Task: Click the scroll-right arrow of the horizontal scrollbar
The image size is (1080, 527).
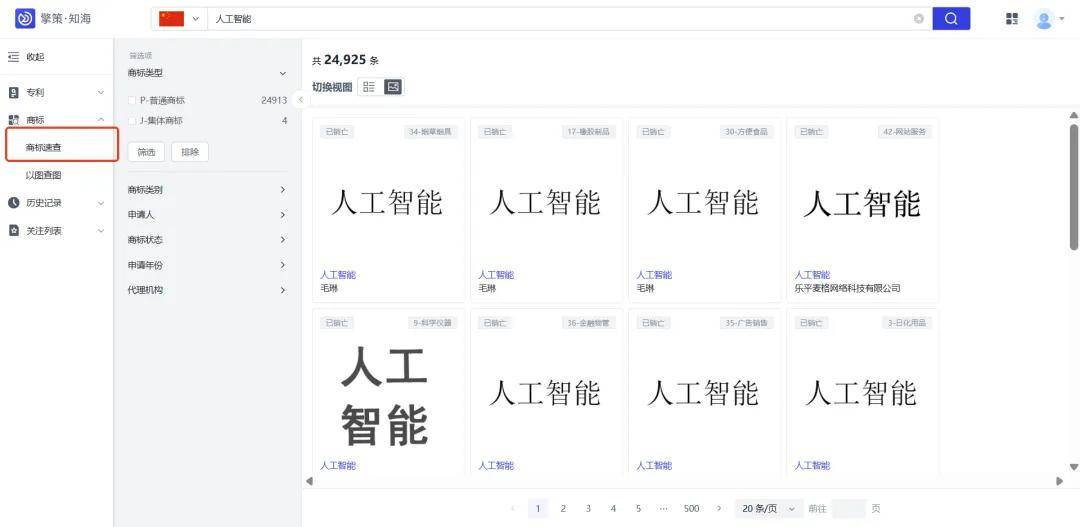Action: click(1059, 481)
